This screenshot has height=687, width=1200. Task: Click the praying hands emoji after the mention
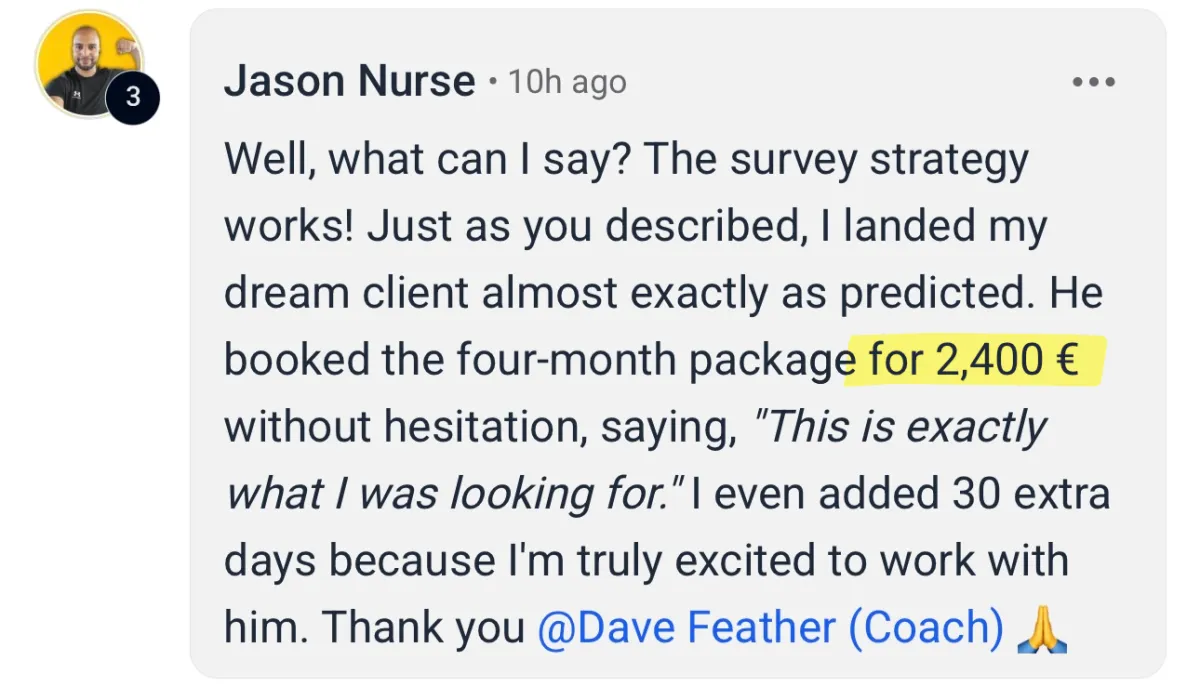pyautogui.click(x=1041, y=628)
